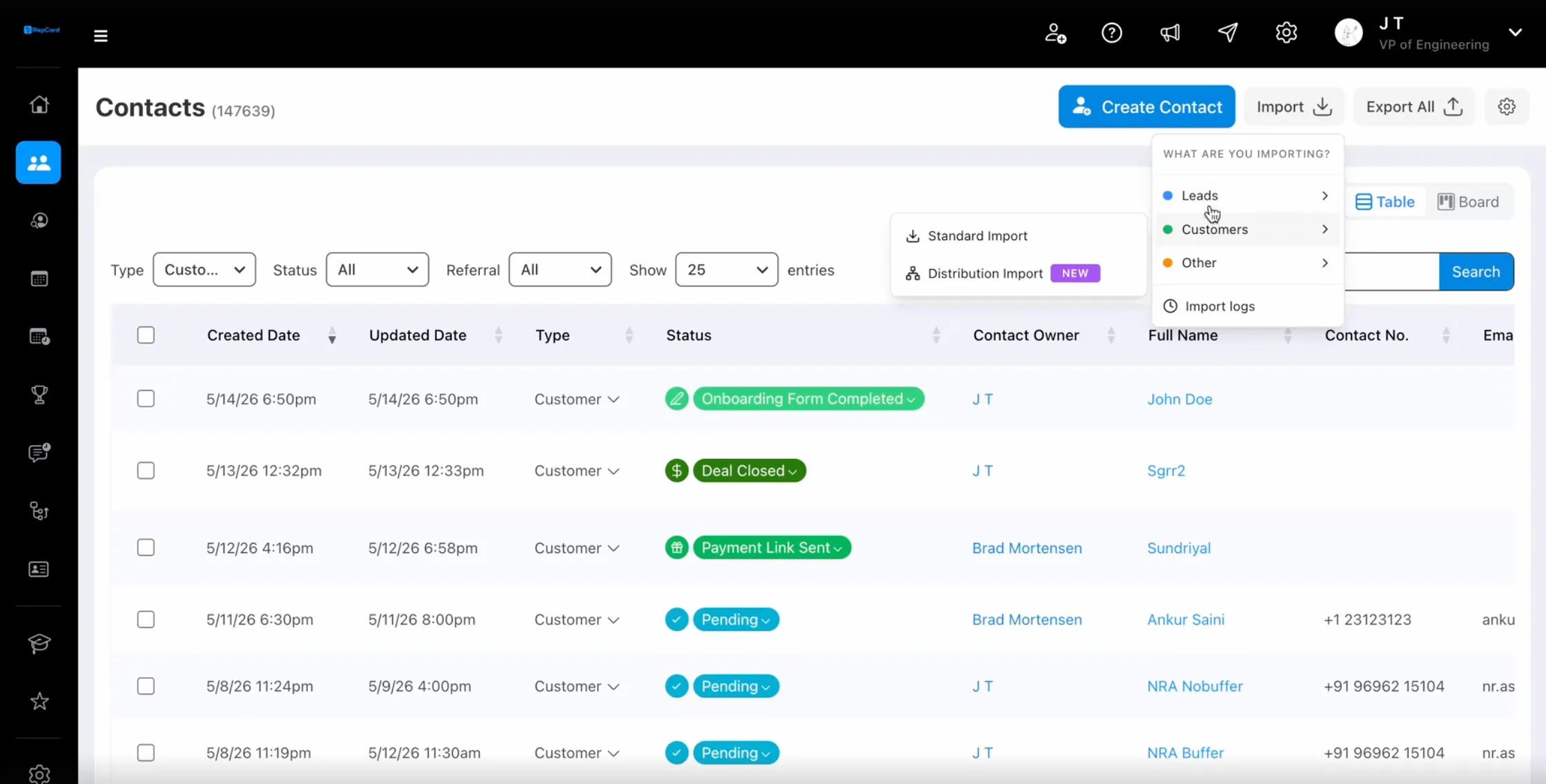Check the NRA Nobuffer row checkbox
The height and width of the screenshot is (784, 1546).
146,686
